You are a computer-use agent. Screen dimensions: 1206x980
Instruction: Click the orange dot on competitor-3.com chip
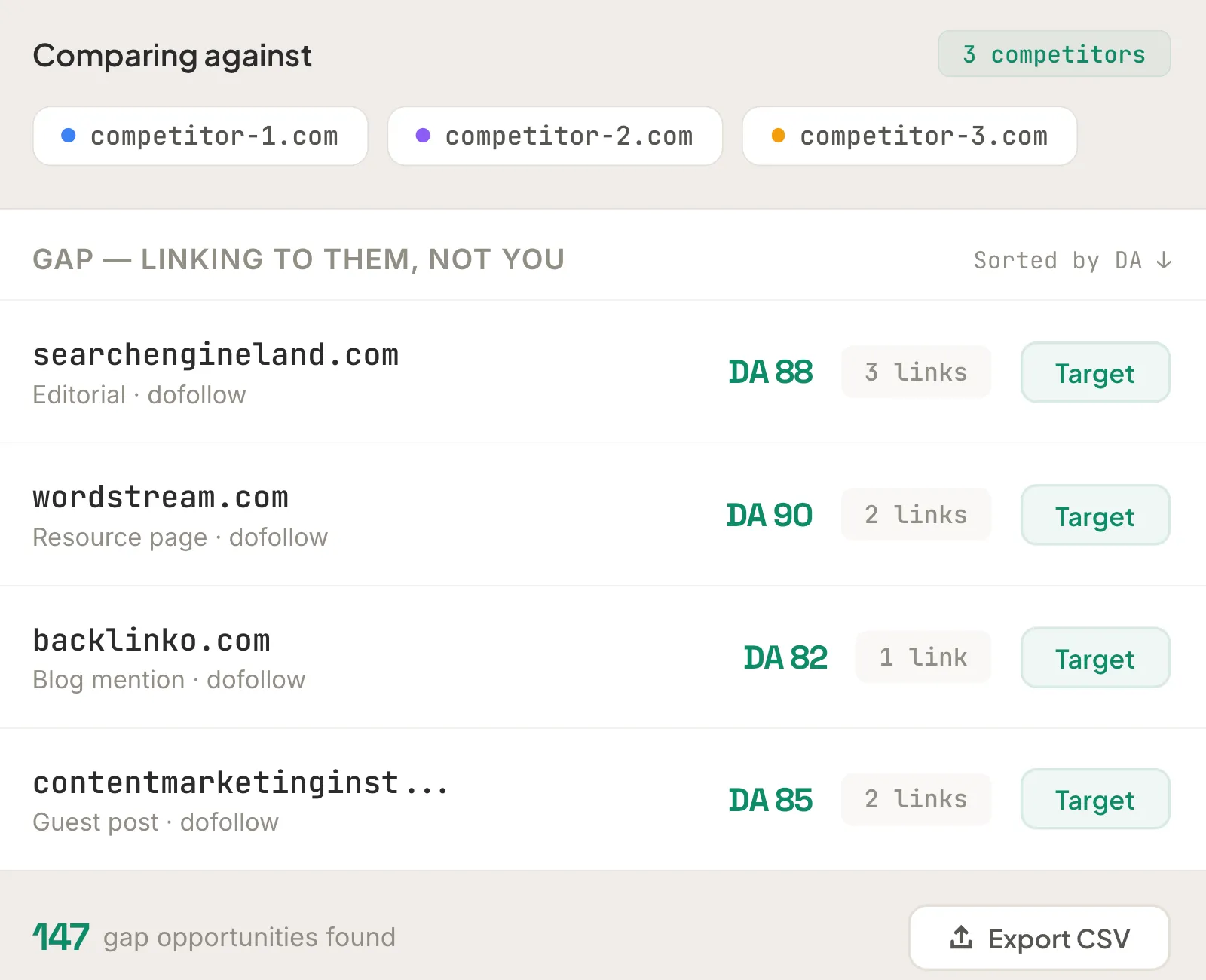(778, 136)
